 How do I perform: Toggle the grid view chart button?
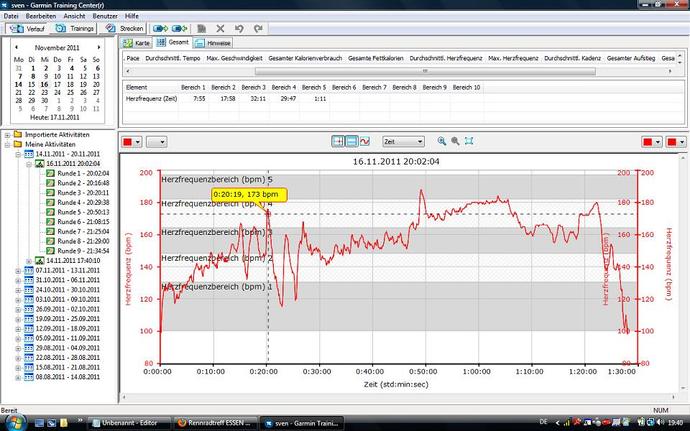click(338, 142)
